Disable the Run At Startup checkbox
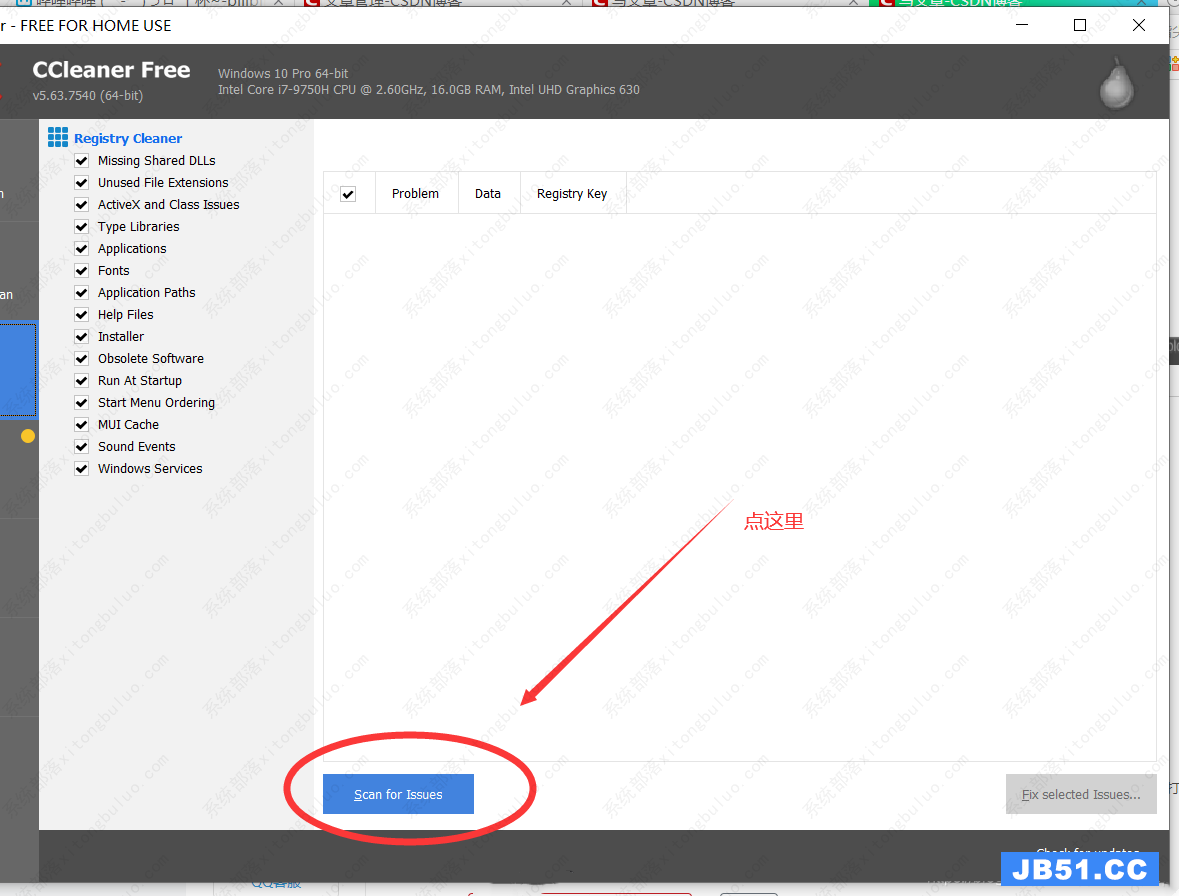The image size is (1179, 896). (x=82, y=381)
